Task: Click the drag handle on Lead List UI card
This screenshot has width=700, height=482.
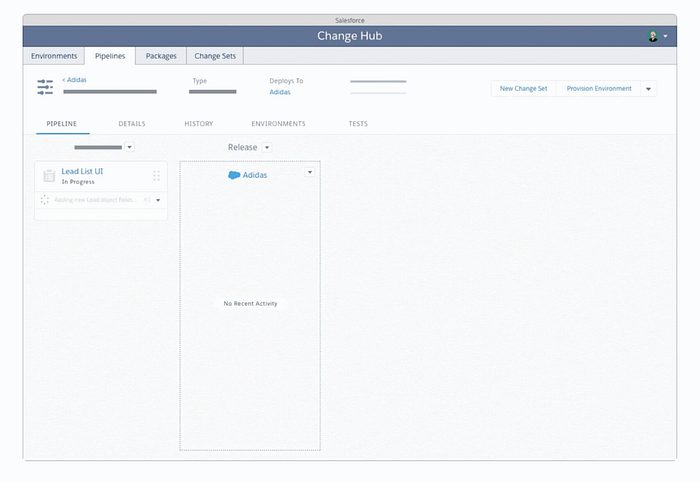Action: point(156,176)
